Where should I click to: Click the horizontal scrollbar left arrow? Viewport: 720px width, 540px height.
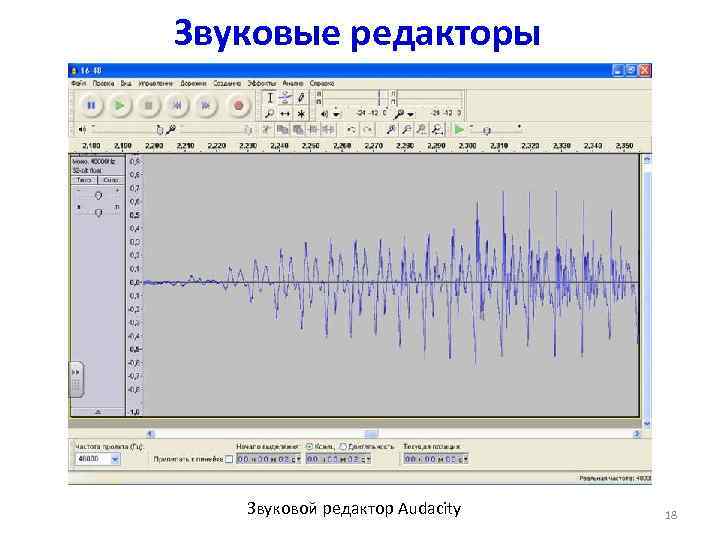point(151,434)
